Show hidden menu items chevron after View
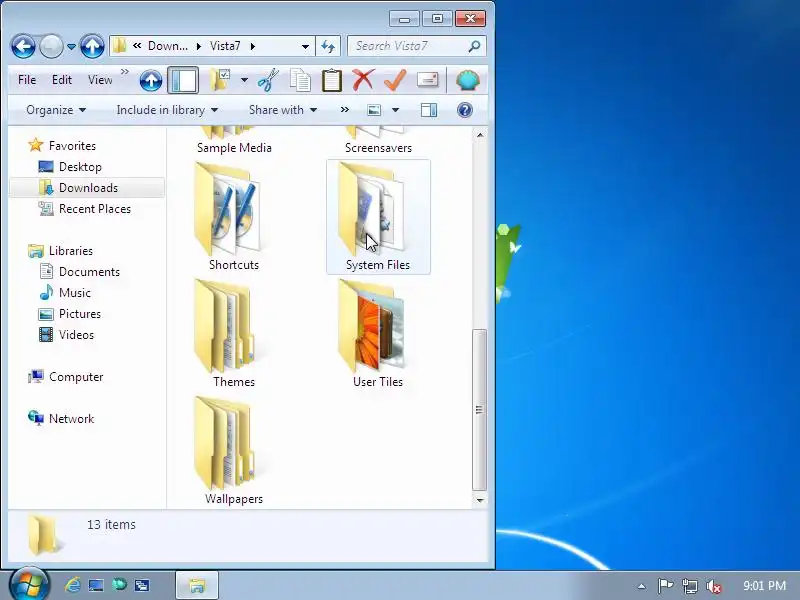Screen dimensions: 800x600 click(x=124, y=72)
